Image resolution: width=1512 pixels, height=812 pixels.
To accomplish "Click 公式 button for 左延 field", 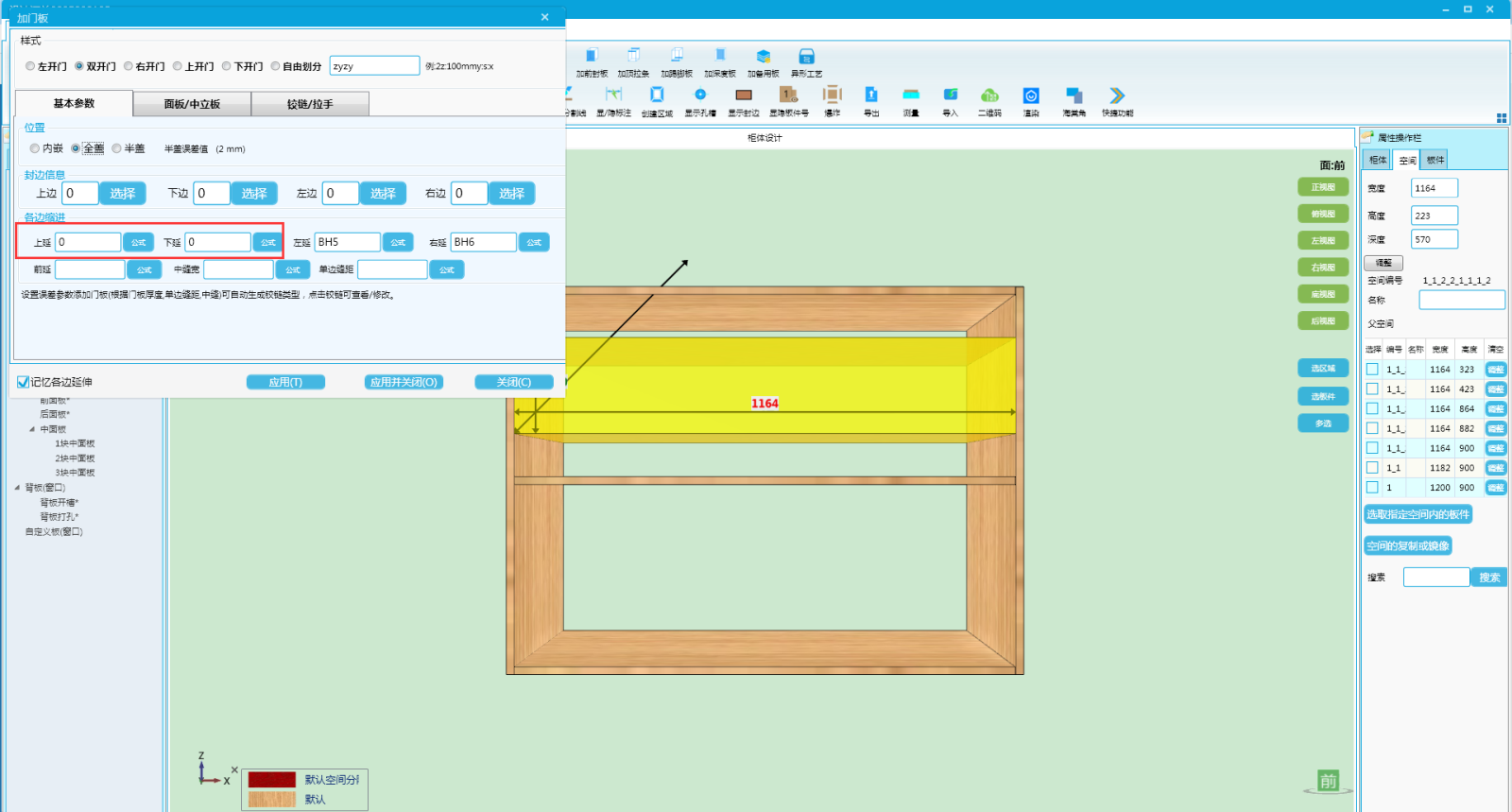I will pos(398,242).
